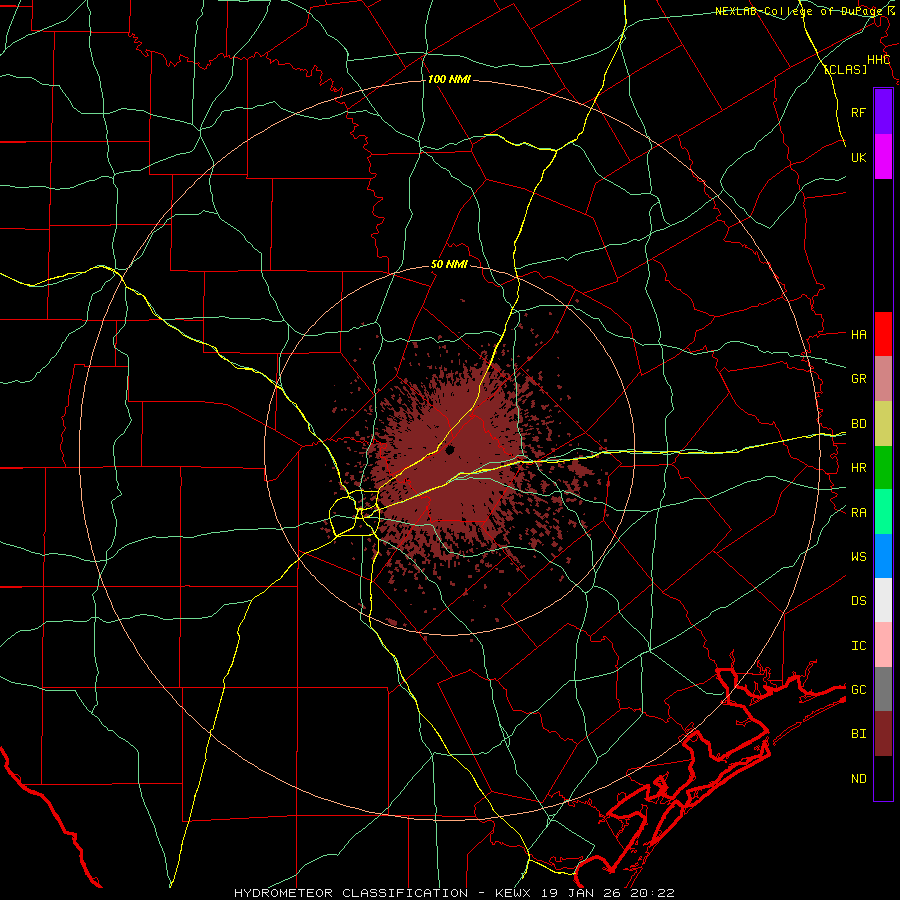Click the GR legend label
Viewport: 900px width, 900px height.
(x=858, y=379)
